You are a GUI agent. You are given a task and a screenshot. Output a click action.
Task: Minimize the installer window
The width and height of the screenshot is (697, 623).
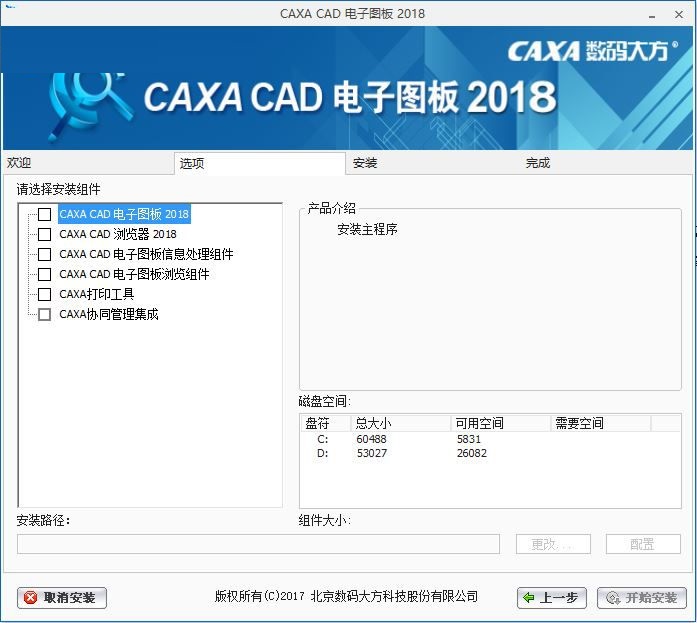coord(652,15)
